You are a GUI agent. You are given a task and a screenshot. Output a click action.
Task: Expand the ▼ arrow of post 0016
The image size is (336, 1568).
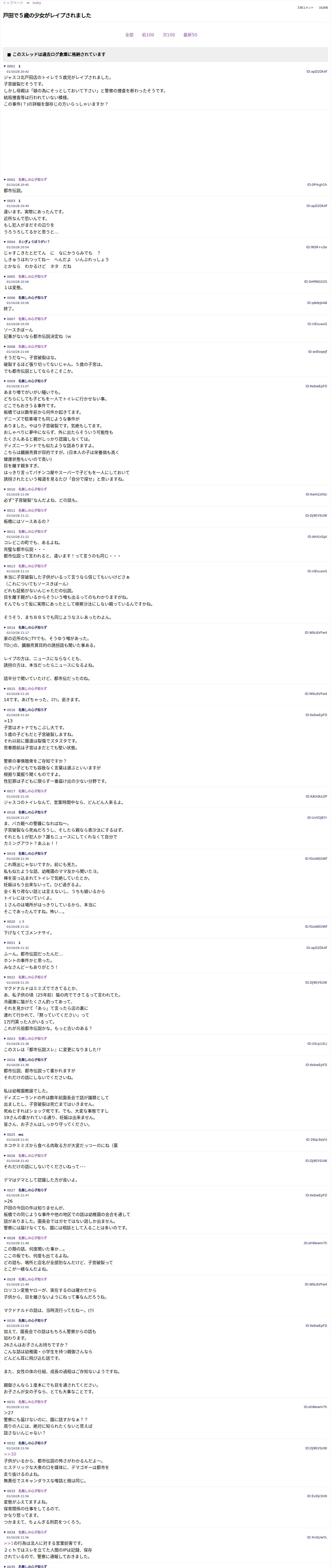(5, 710)
